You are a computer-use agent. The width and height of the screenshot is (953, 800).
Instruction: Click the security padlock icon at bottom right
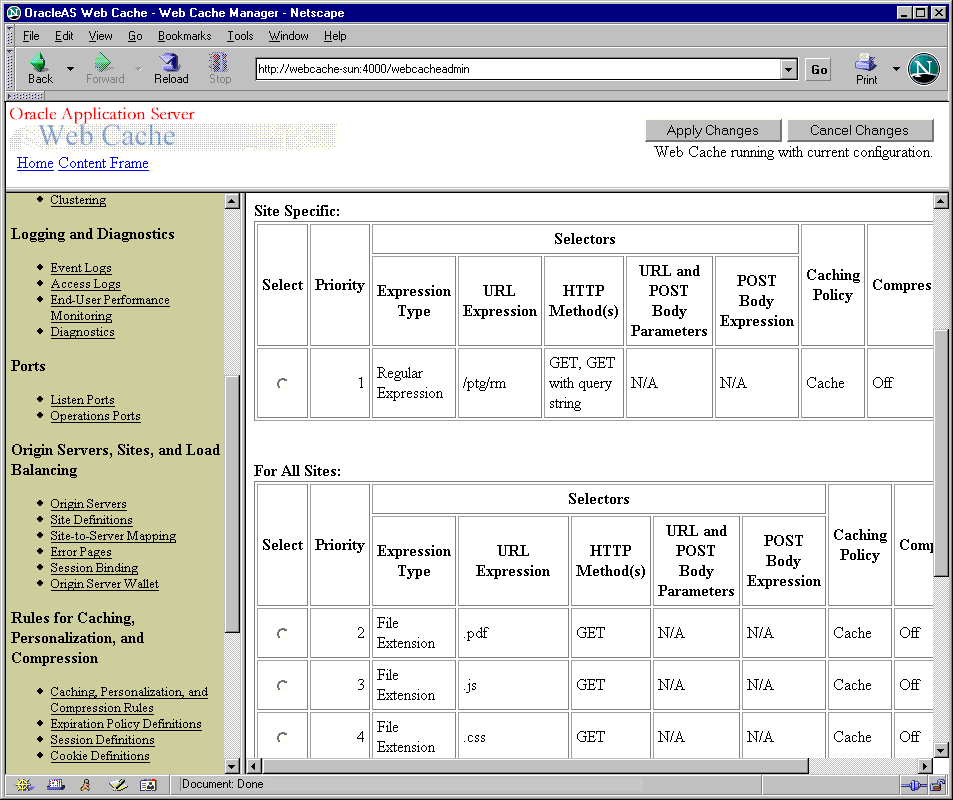click(936, 786)
